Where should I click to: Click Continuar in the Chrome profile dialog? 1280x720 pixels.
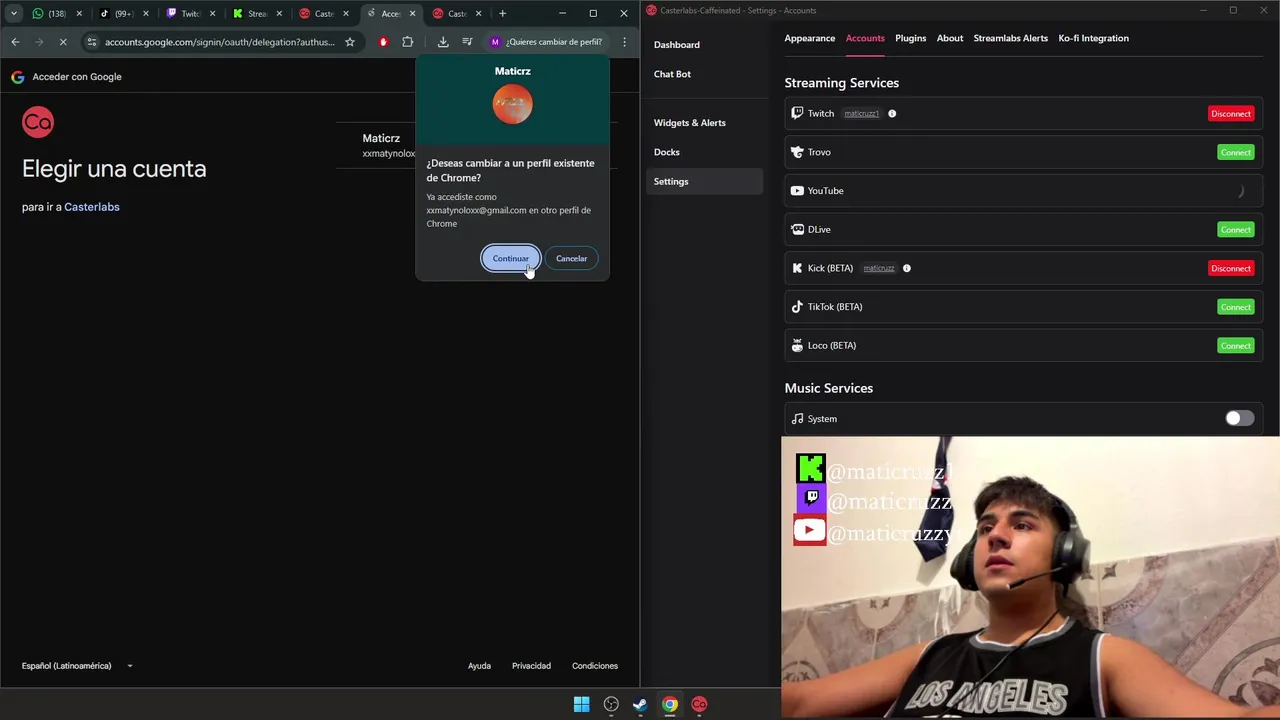coord(510,258)
